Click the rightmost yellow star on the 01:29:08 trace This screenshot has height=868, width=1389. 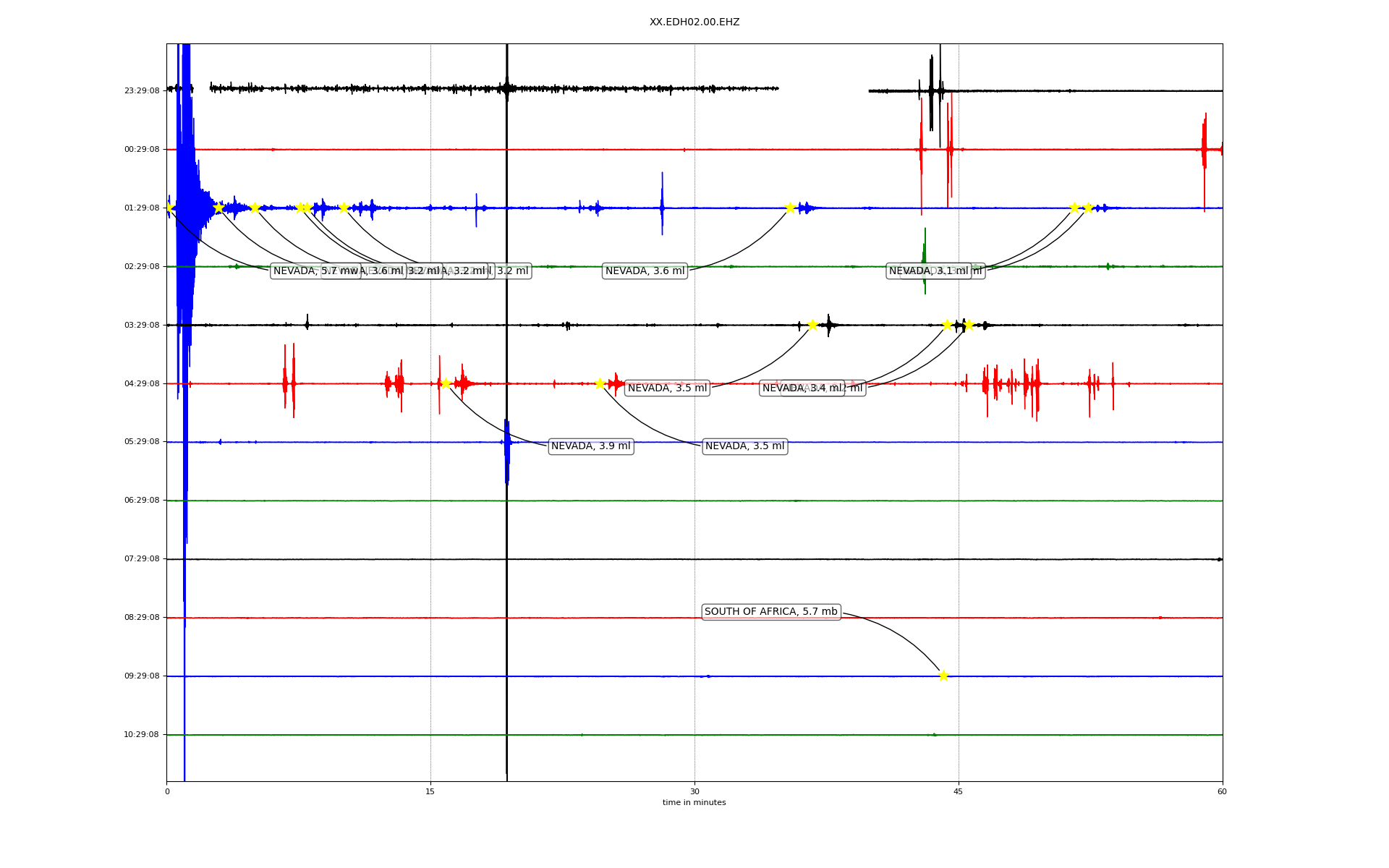click(1088, 208)
